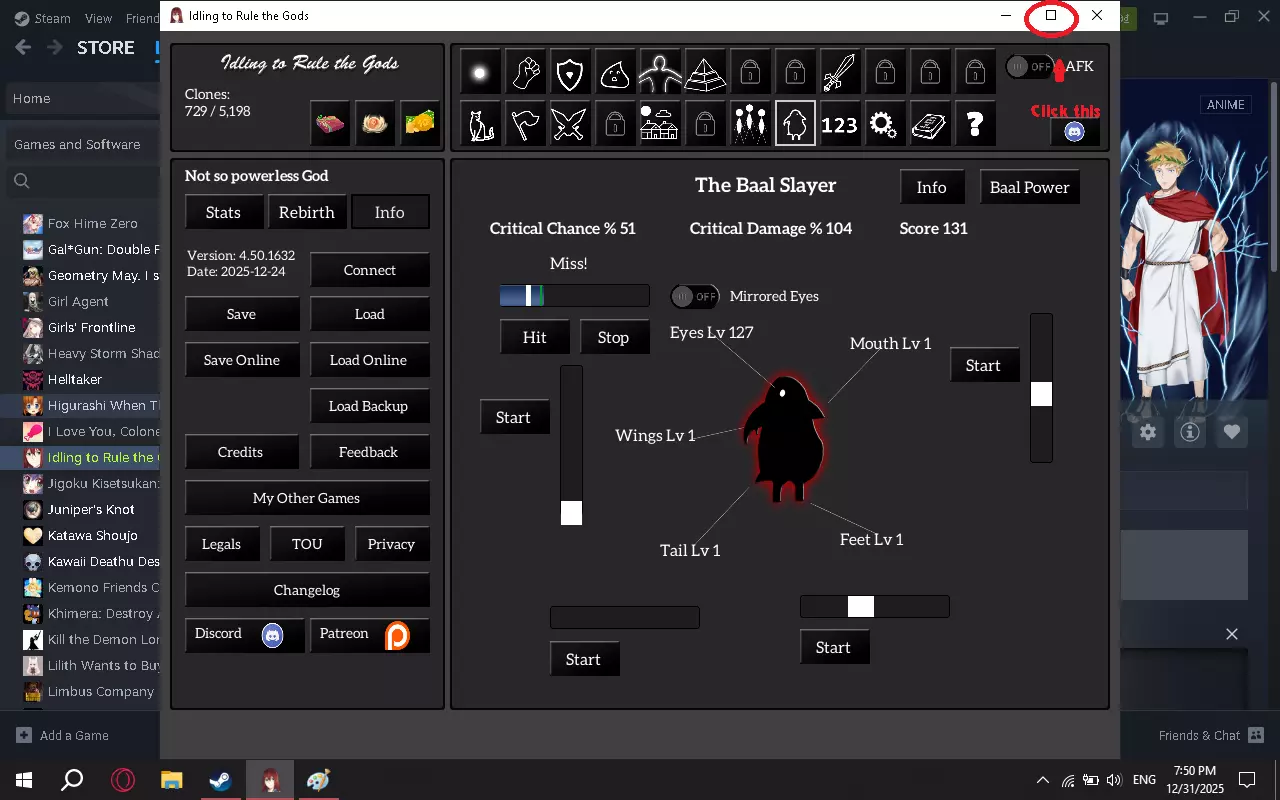The width and height of the screenshot is (1280, 800).
Task: Open the pyramid icon panel
Action: 705,72
